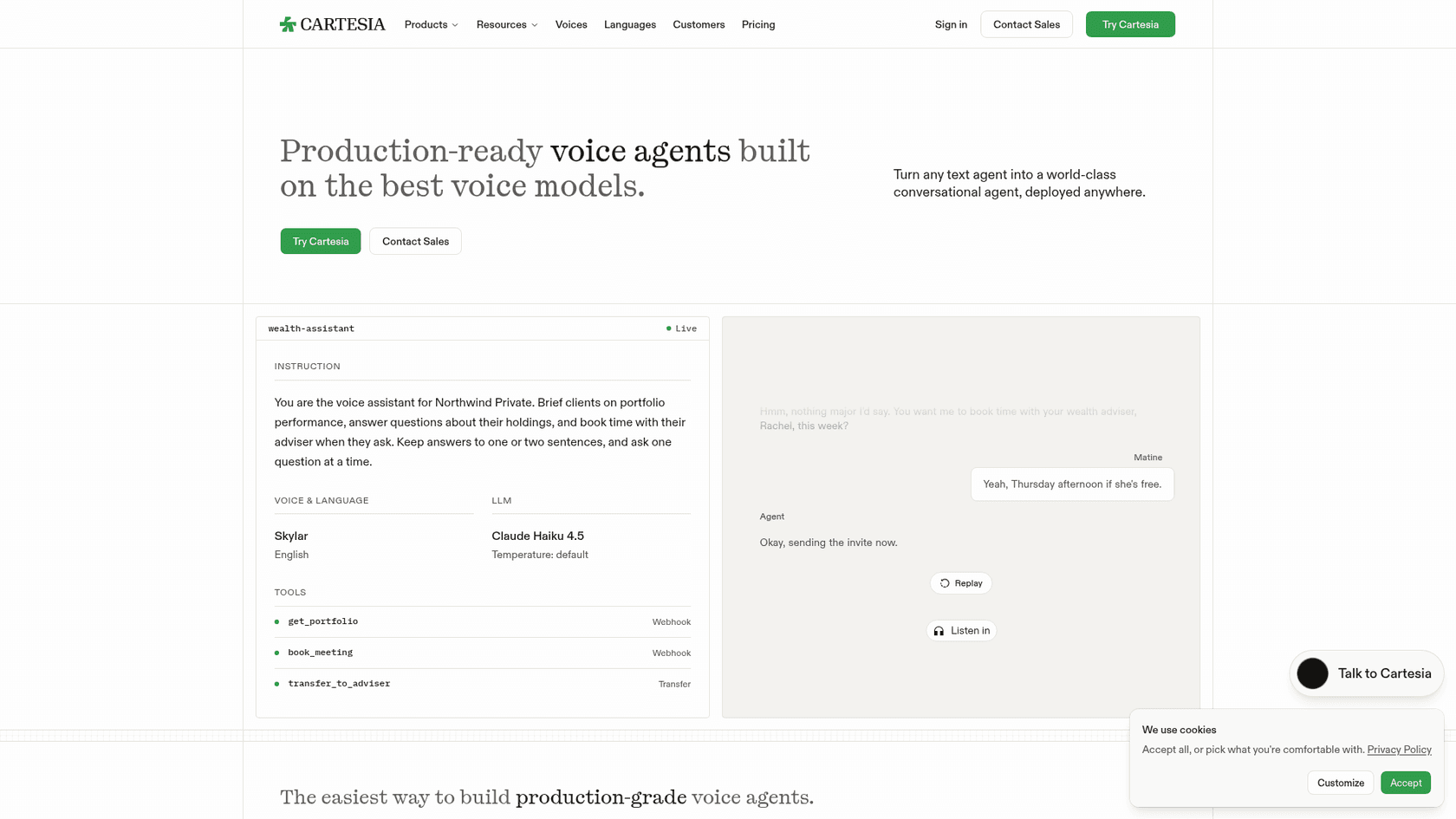Click Contact Sales in the header
Image resolution: width=1456 pixels, height=819 pixels.
[1026, 24]
